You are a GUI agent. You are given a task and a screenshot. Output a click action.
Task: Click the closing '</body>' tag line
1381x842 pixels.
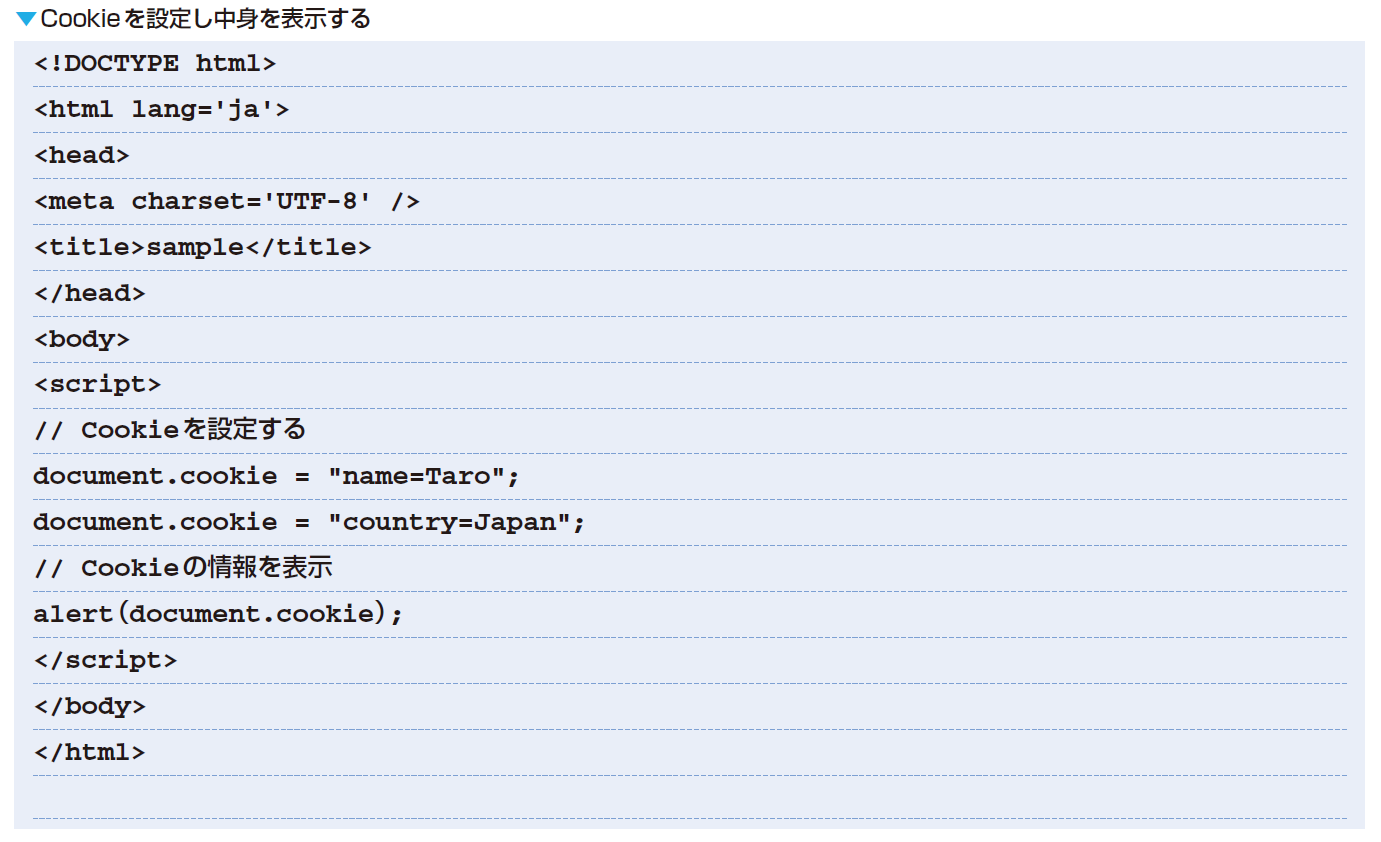[x=90, y=707]
